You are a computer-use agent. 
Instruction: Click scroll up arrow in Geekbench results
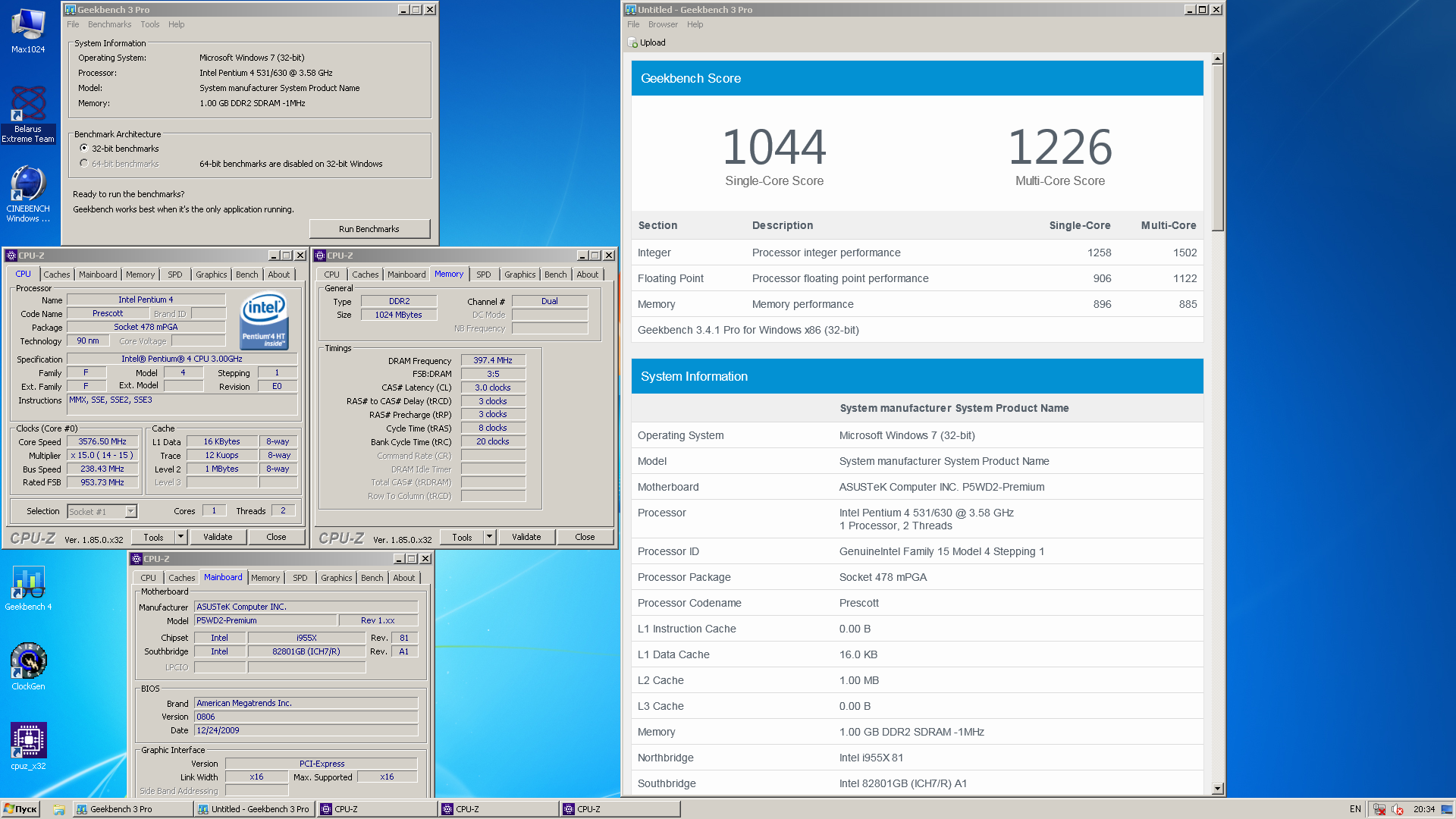(1218, 58)
